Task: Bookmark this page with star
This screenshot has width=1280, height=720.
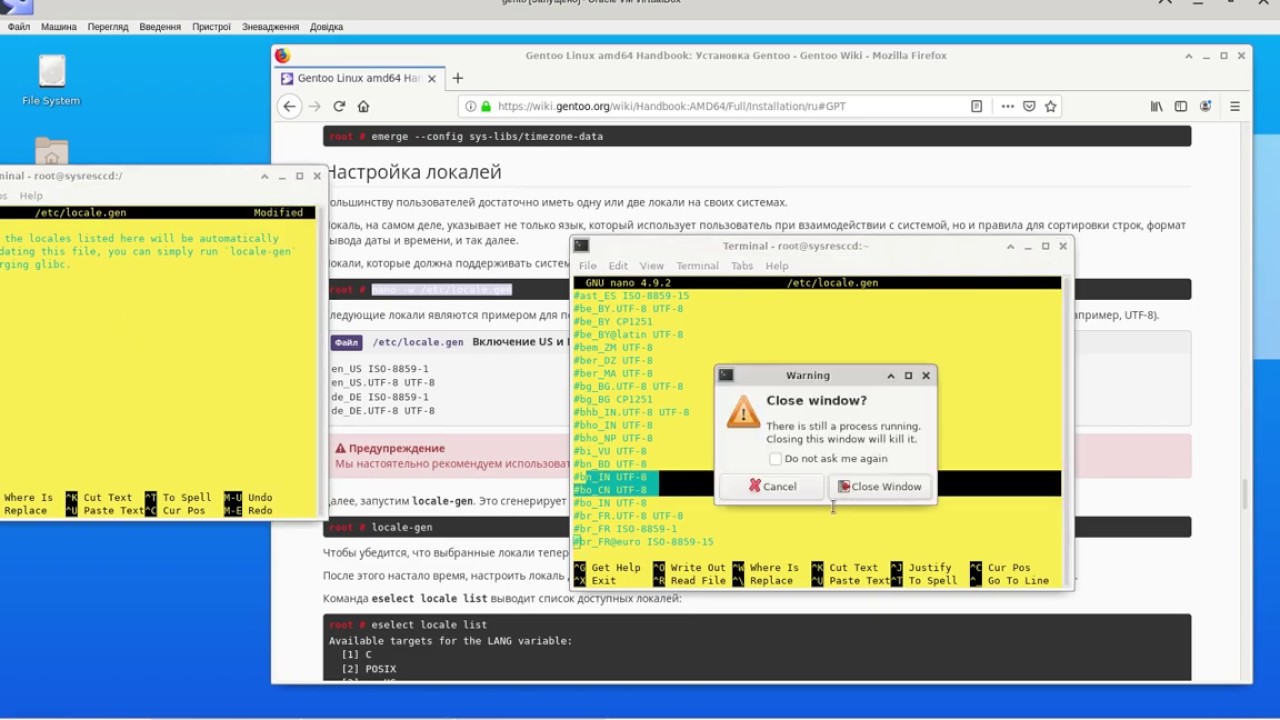Action: [1050, 106]
